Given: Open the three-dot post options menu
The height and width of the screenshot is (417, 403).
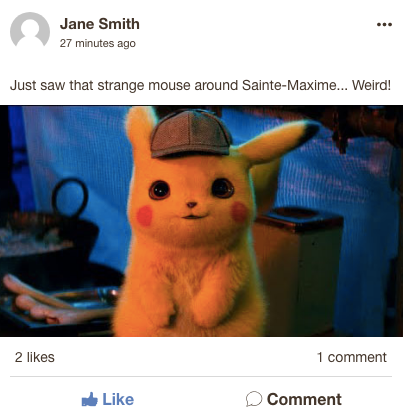Looking at the screenshot, I should coord(384,24).
